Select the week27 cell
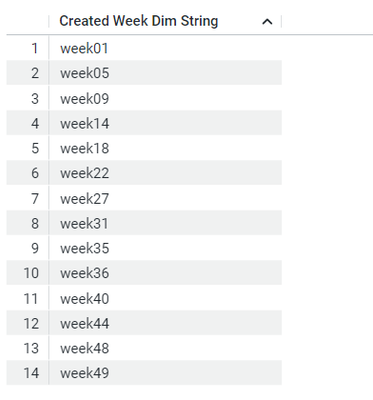Screen dimensions: 373x400 pyautogui.click(x=165, y=198)
